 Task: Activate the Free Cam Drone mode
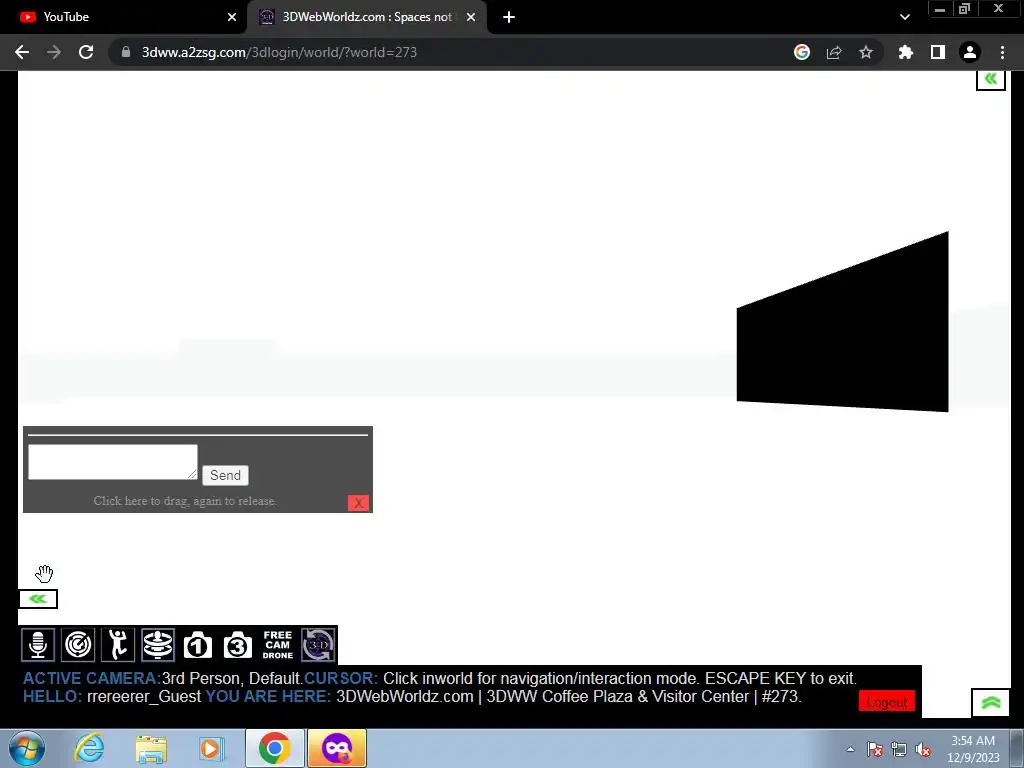278,645
